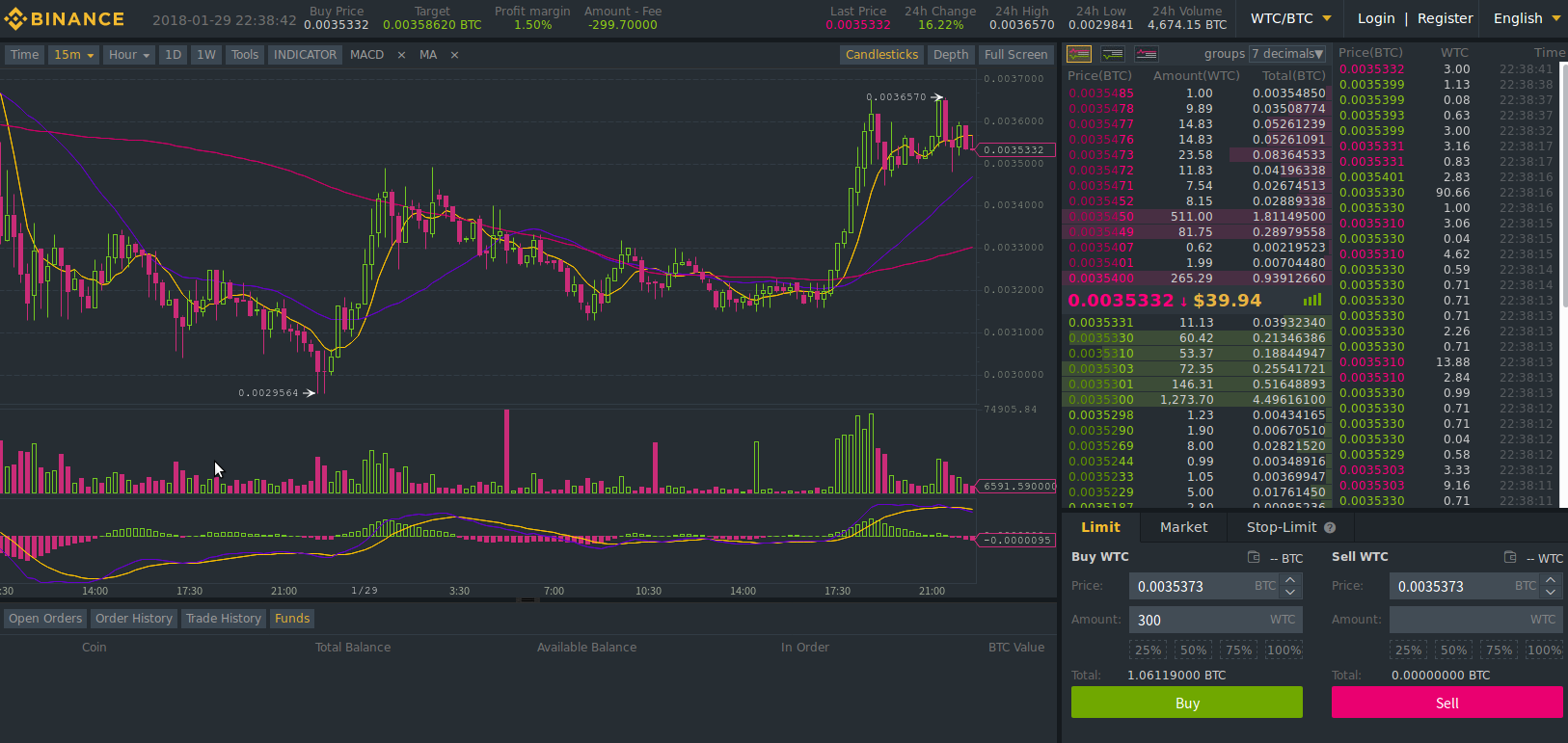Screen dimensions: 1568x743
Task: Set sell amount to 50%
Action: (1453, 650)
